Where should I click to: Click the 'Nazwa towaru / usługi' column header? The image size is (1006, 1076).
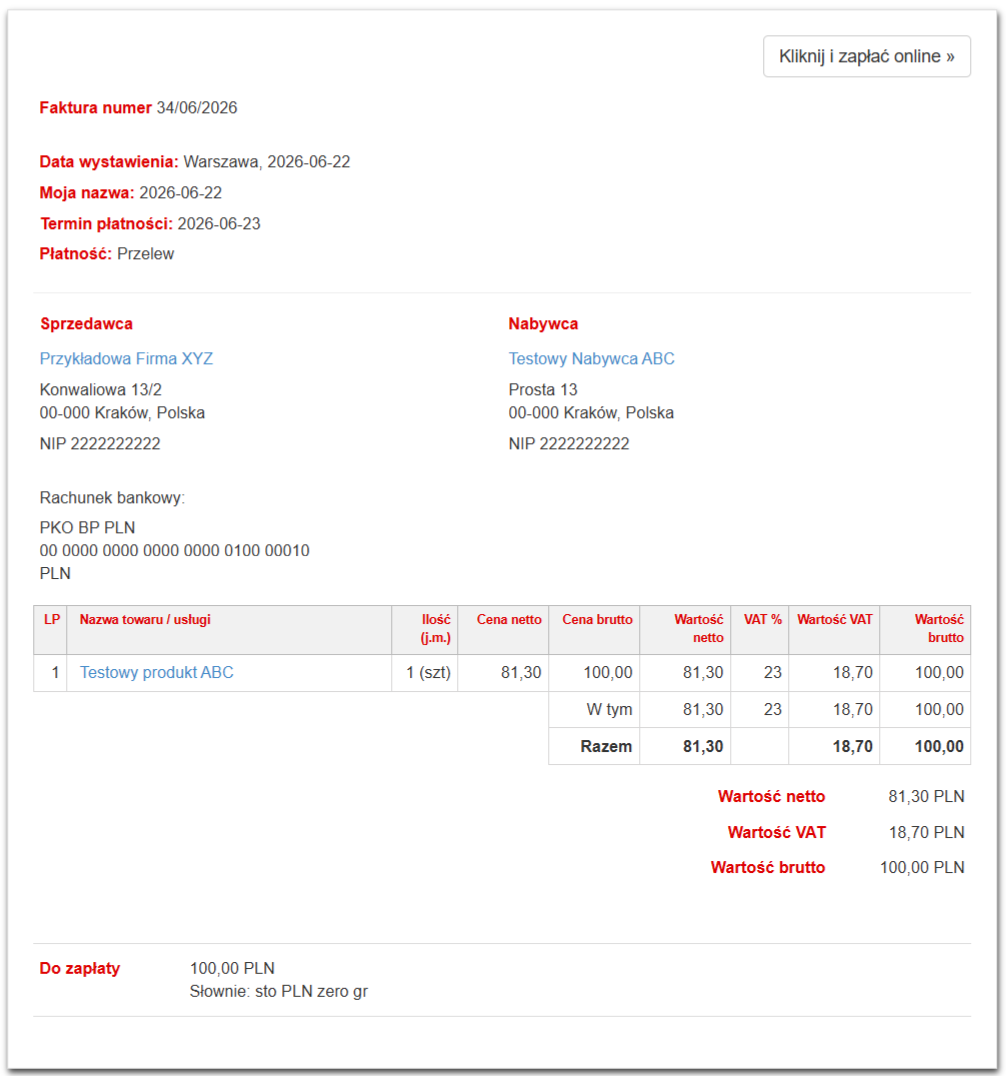coord(145,620)
